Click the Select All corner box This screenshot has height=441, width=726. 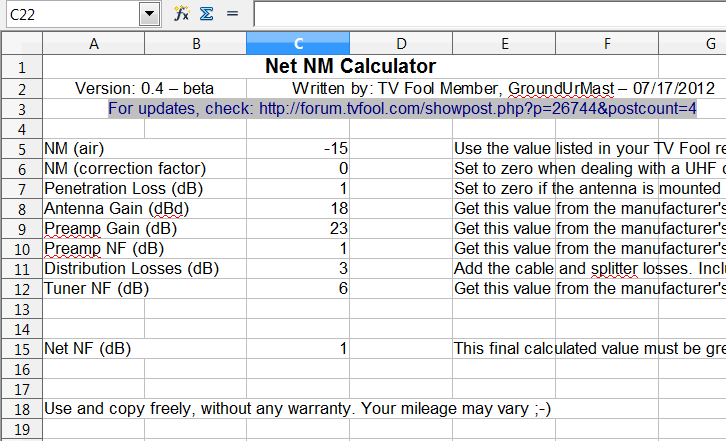click(x=21, y=44)
